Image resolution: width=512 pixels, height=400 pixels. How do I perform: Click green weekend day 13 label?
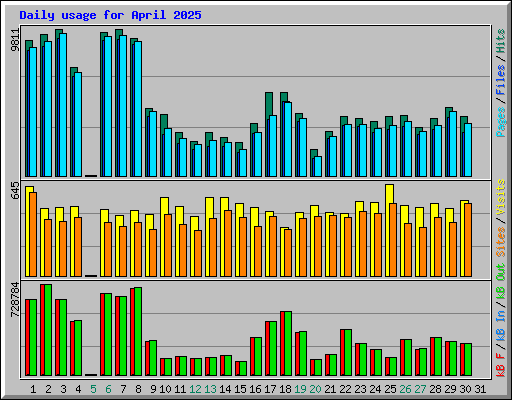coord(210,389)
